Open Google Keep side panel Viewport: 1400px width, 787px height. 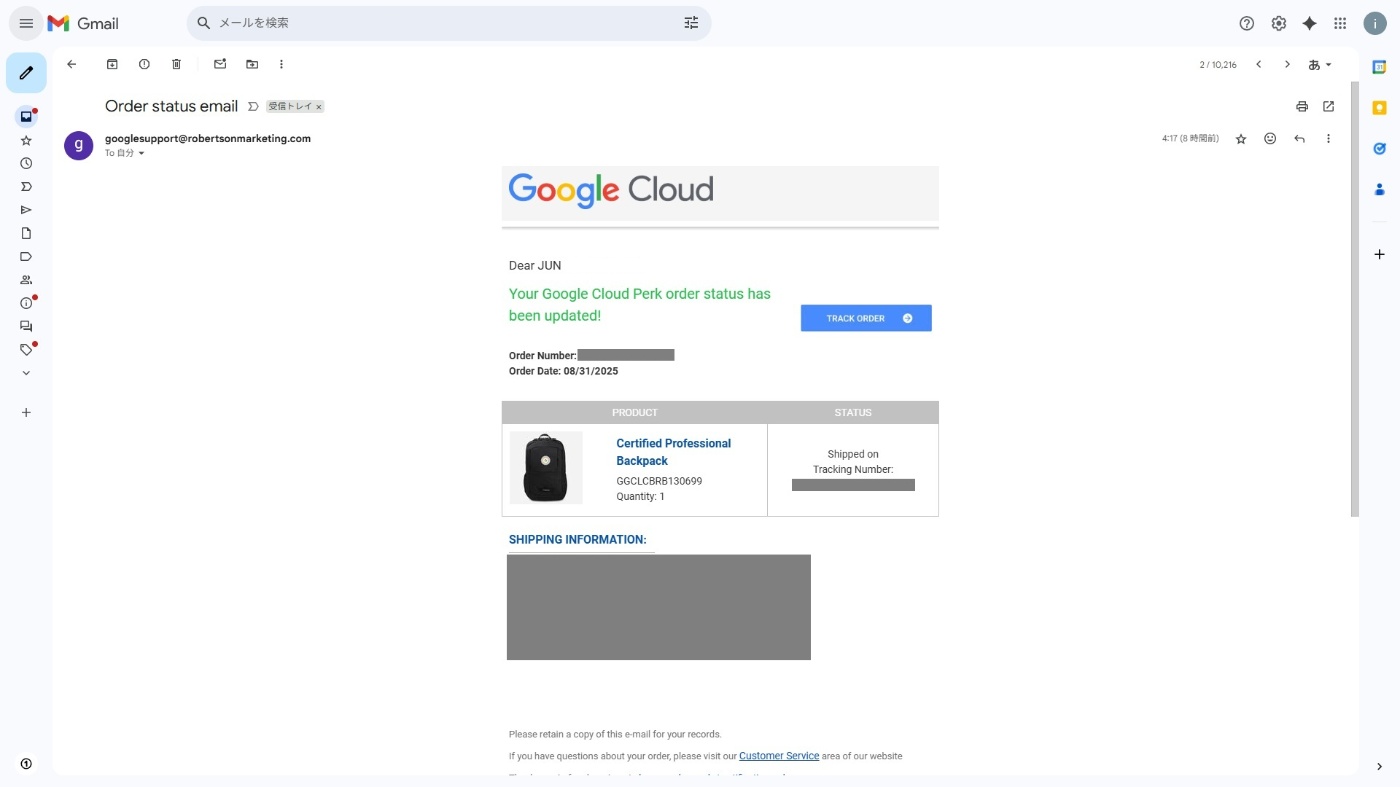pos(1379,108)
